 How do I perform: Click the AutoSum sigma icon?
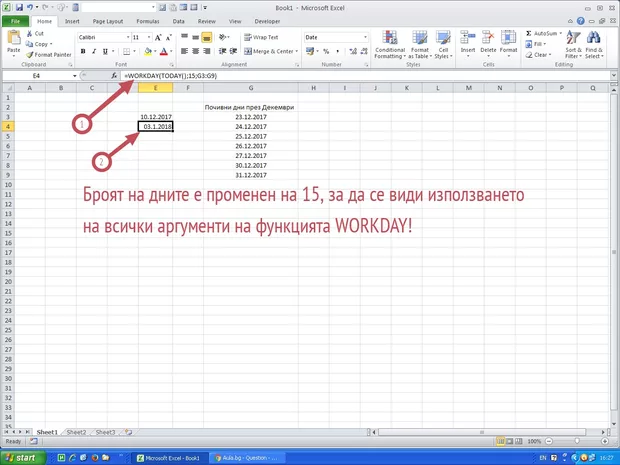click(x=529, y=34)
